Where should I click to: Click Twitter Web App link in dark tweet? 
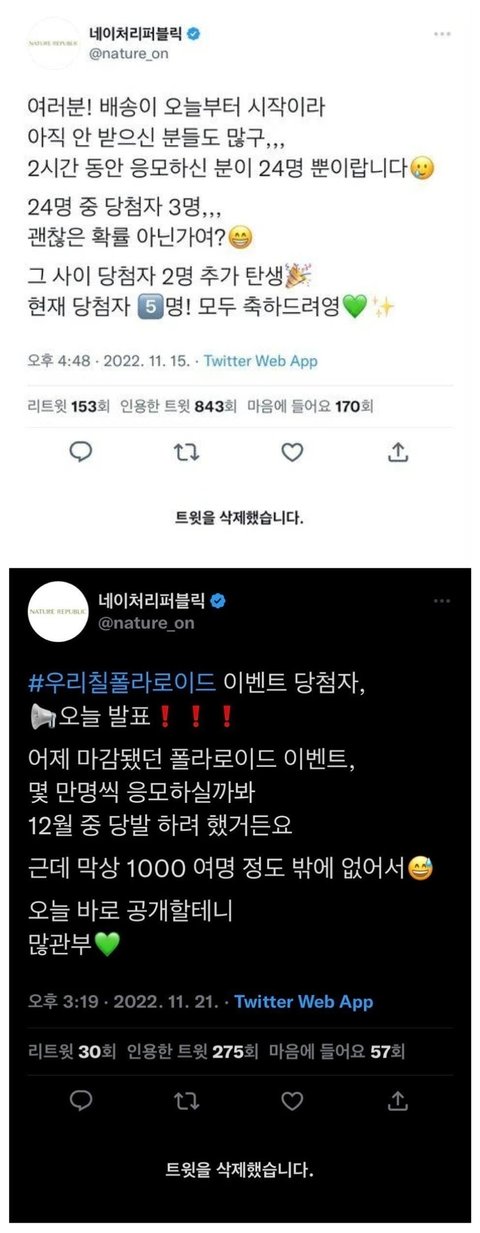click(x=303, y=1002)
